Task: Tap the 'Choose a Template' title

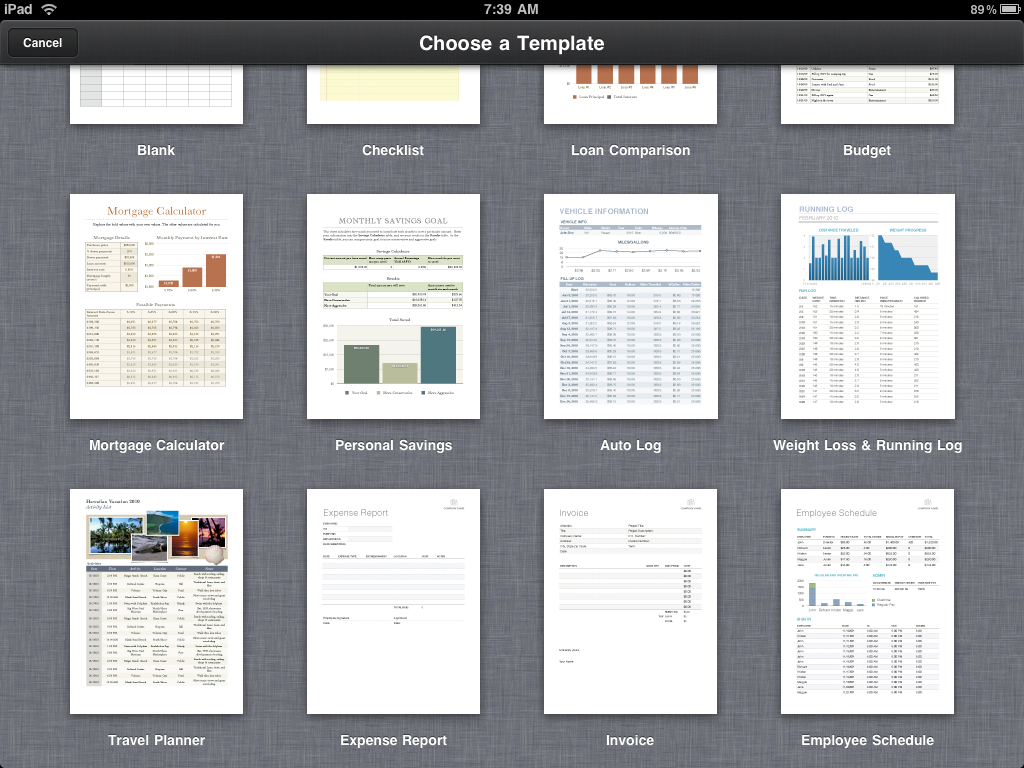Action: coord(511,43)
